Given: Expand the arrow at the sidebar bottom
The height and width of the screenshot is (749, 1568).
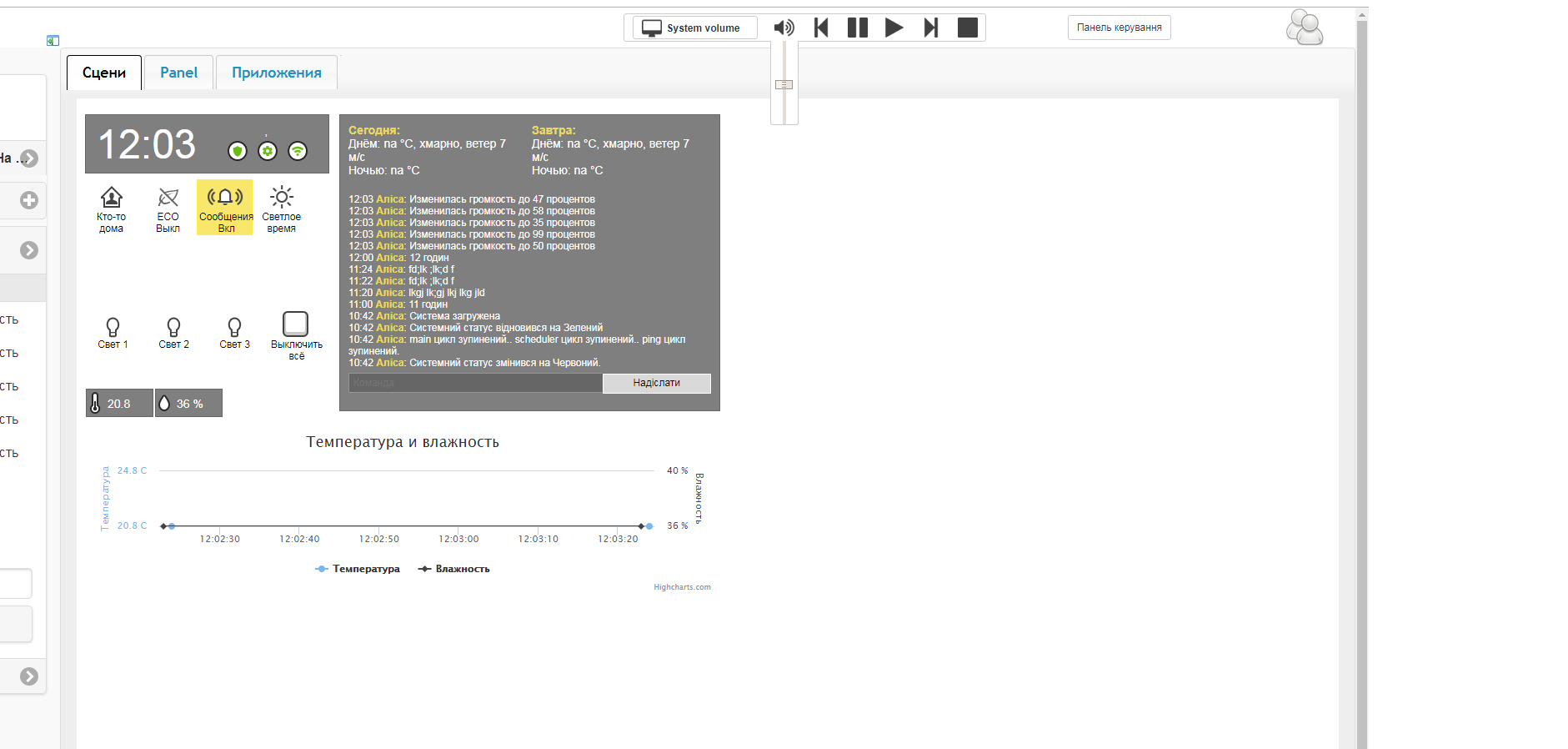Looking at the screenshot, I should tap(29, 676).
